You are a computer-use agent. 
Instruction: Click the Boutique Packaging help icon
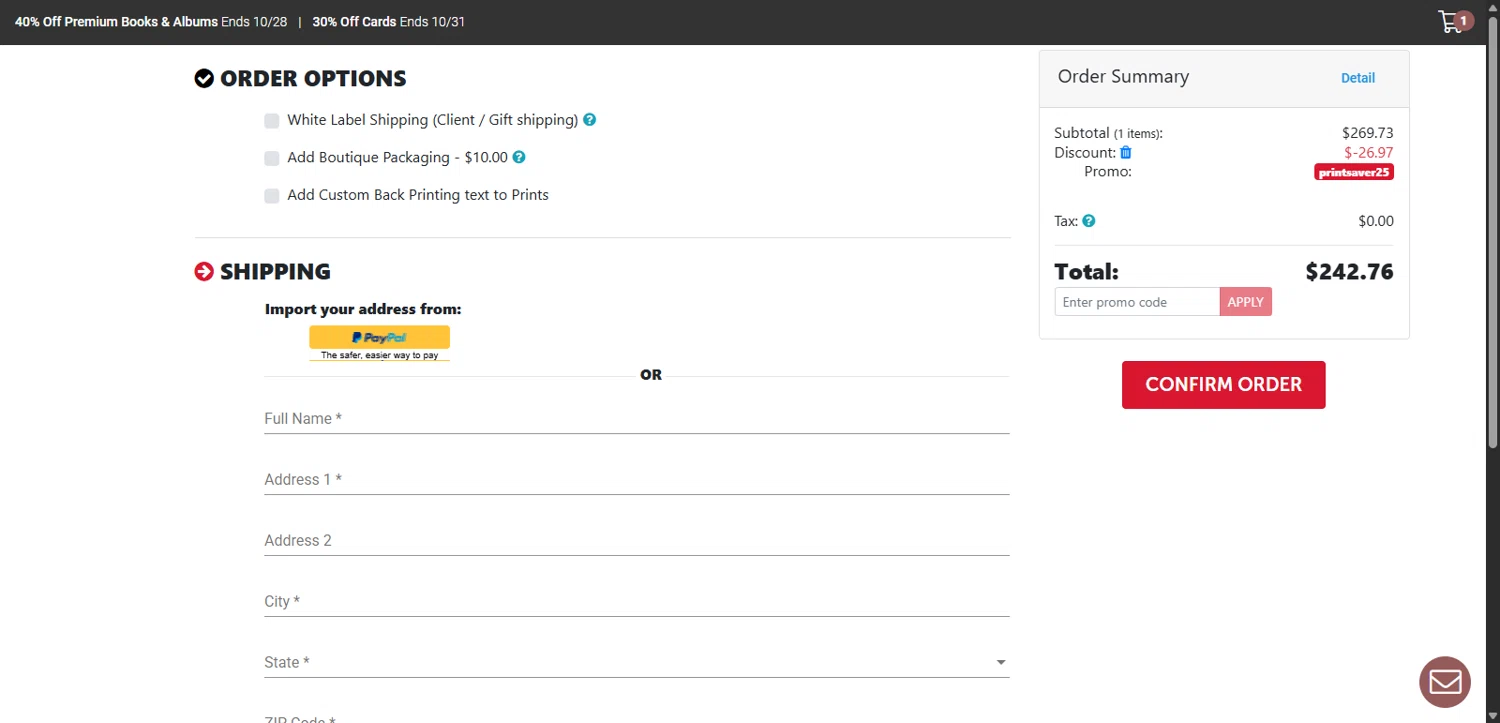click(x=519, y=157)
